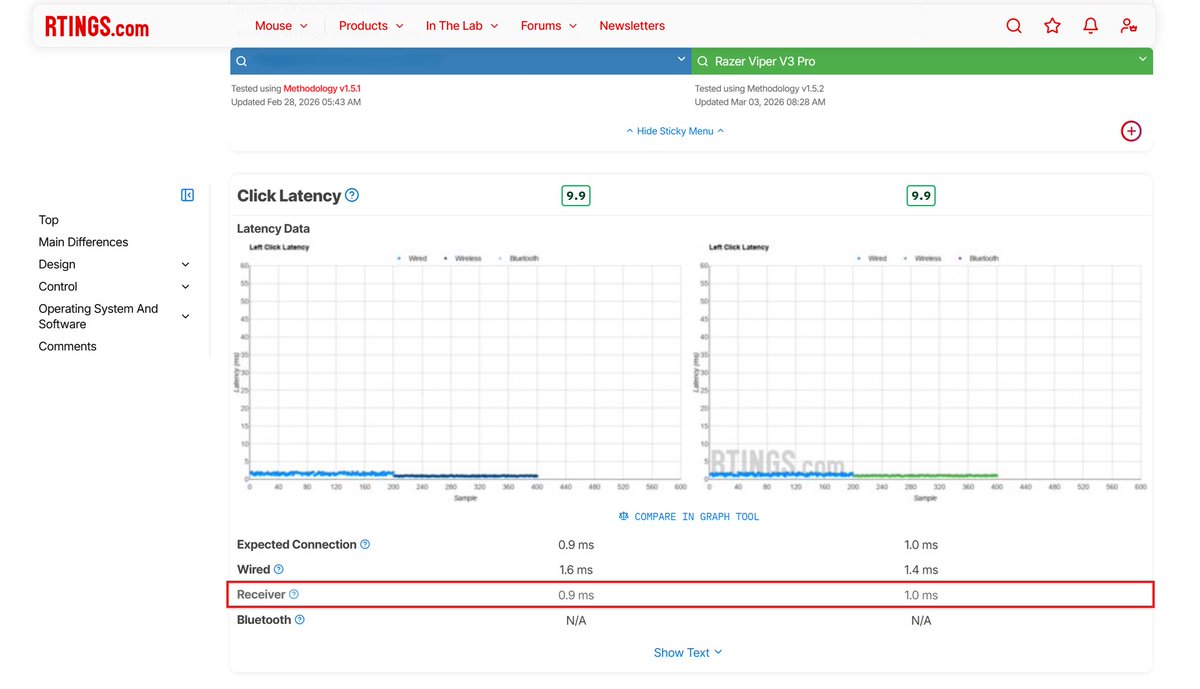Open the Bluetooth help icon
The height and width of the screenshot is (689, 1200).
(x=300, y=620)
